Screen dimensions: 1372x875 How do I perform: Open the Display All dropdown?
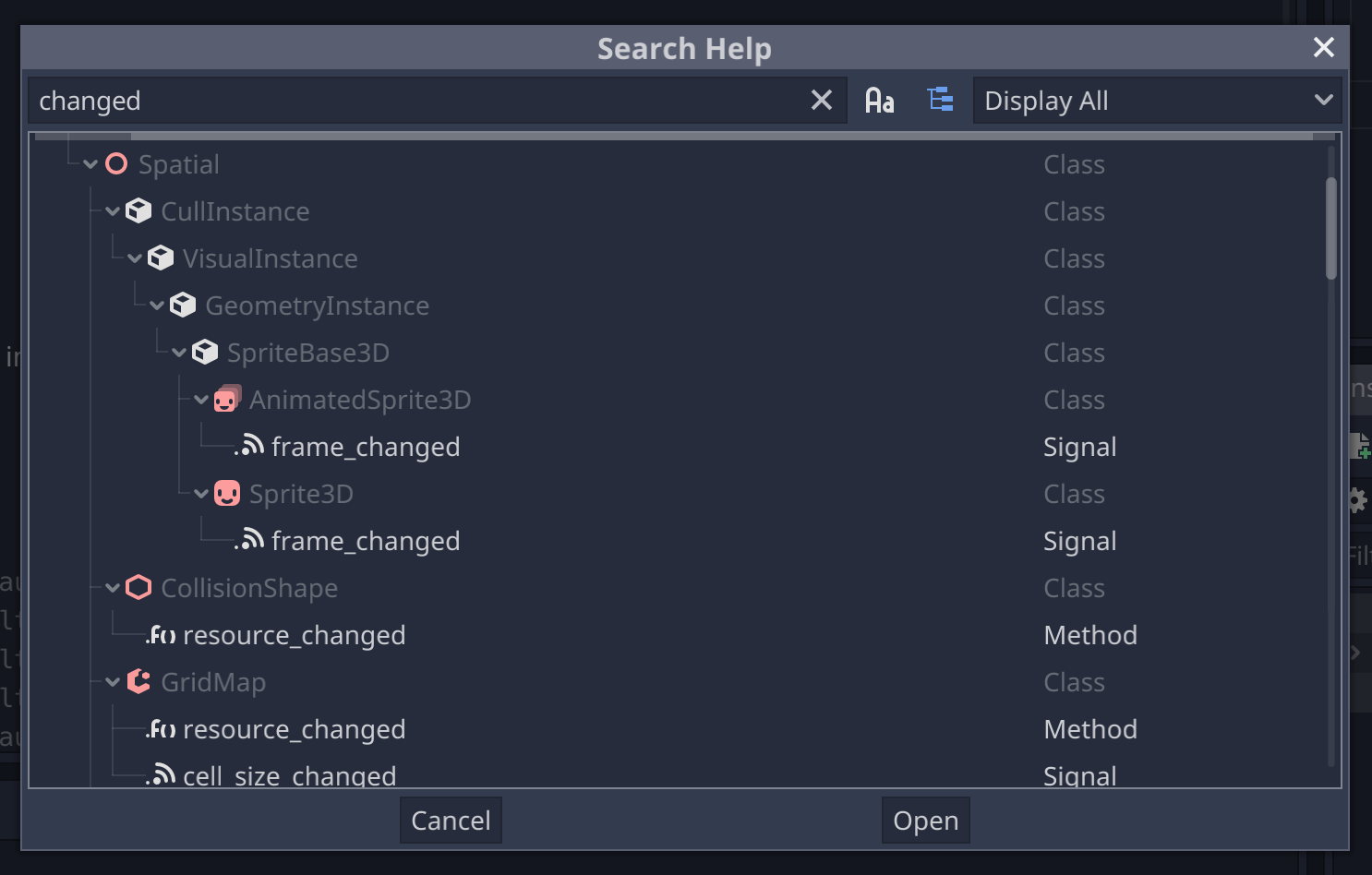(1157, 100)
